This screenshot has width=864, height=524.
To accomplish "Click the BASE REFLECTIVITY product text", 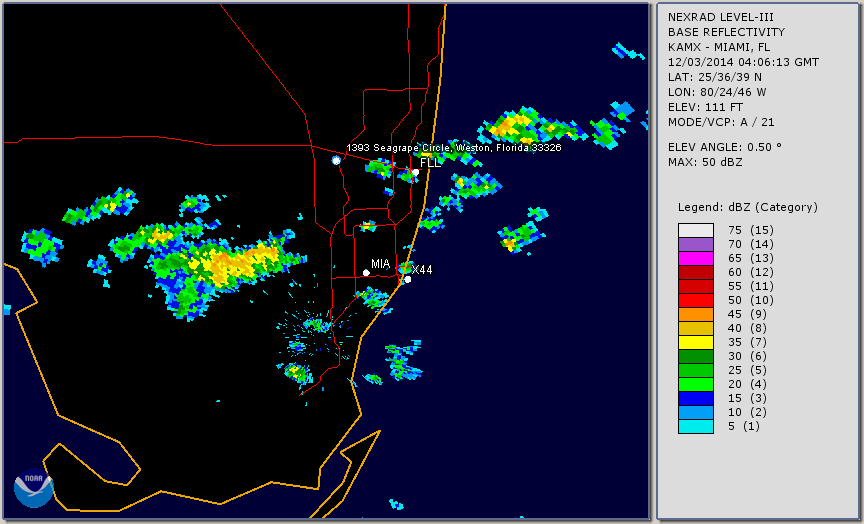I will [726, 32].
